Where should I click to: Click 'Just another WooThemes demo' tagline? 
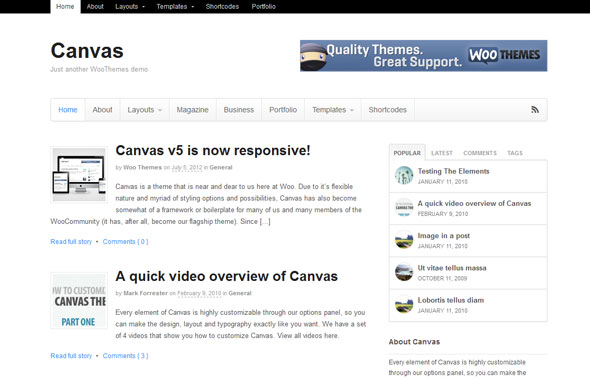(99, 69)
